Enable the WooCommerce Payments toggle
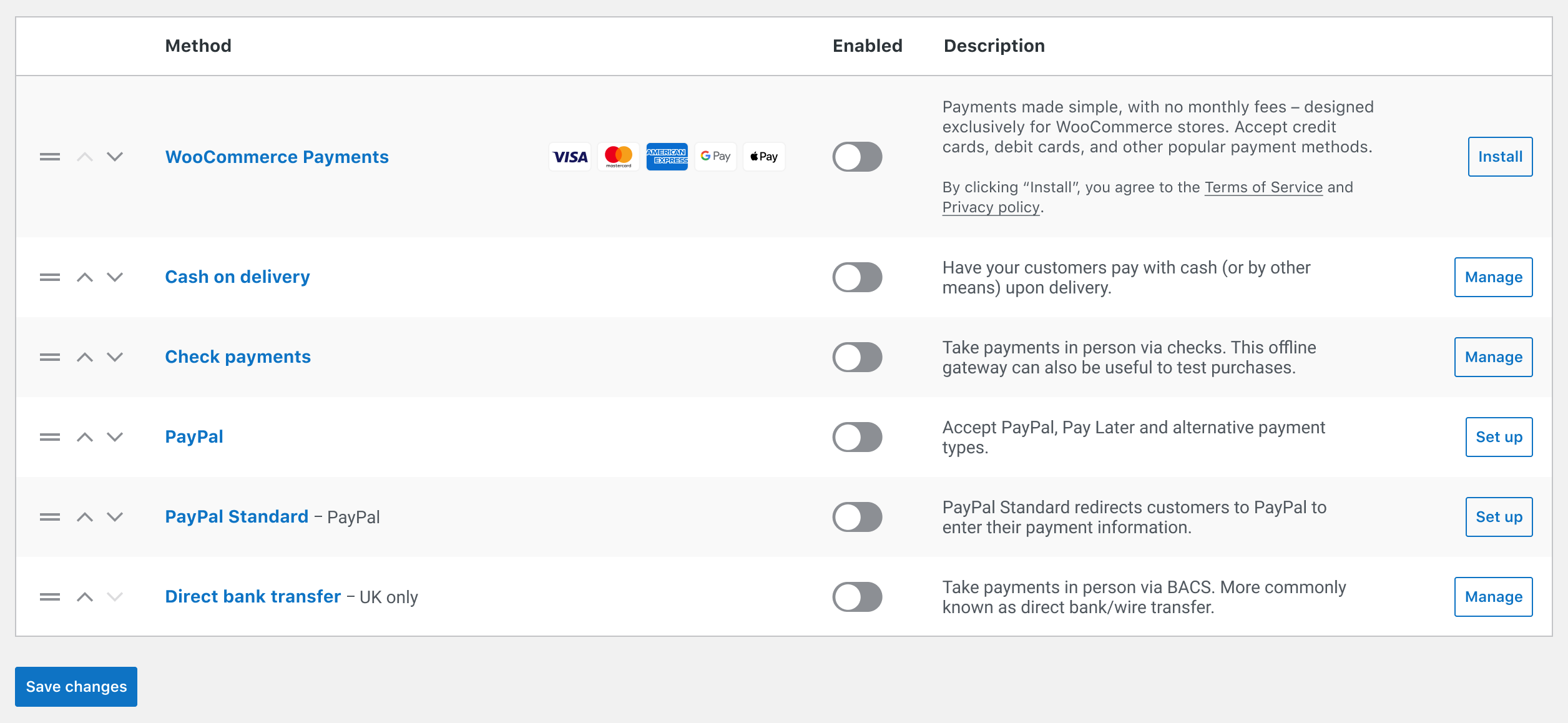The height and width of the screenshot is (723, 1568). (858, 157)
